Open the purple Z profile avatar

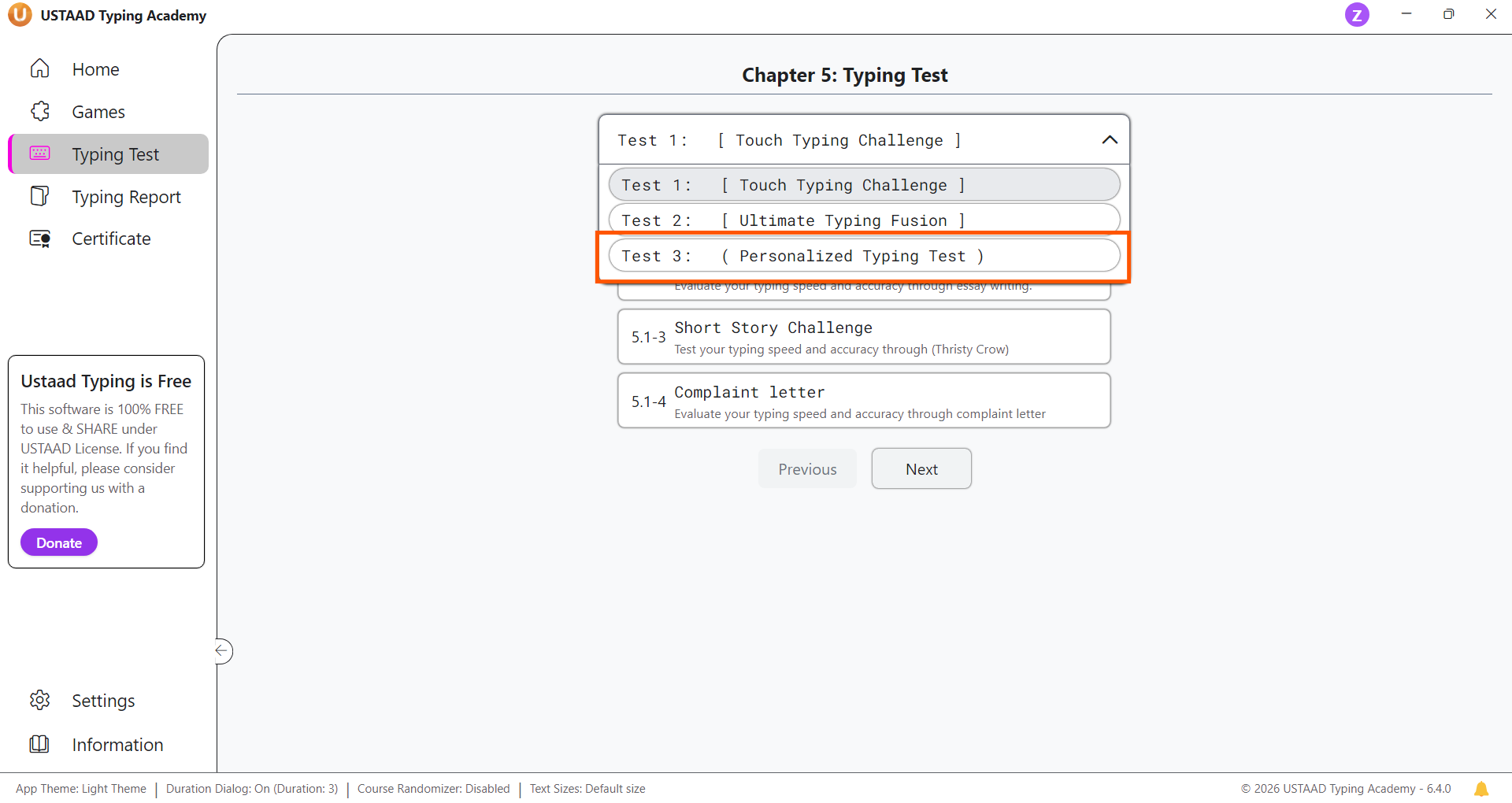pos(1356,15)
